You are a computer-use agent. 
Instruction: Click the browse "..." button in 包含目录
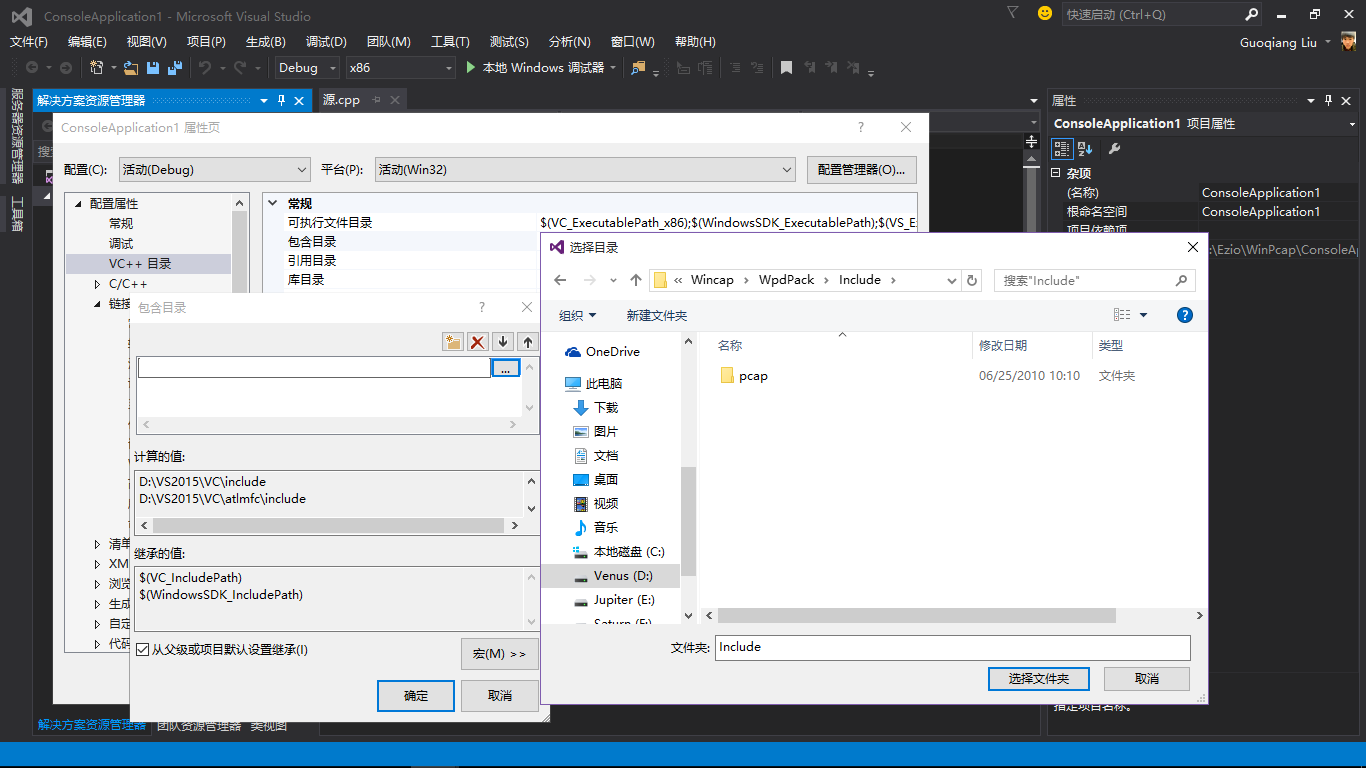point(506,368)
